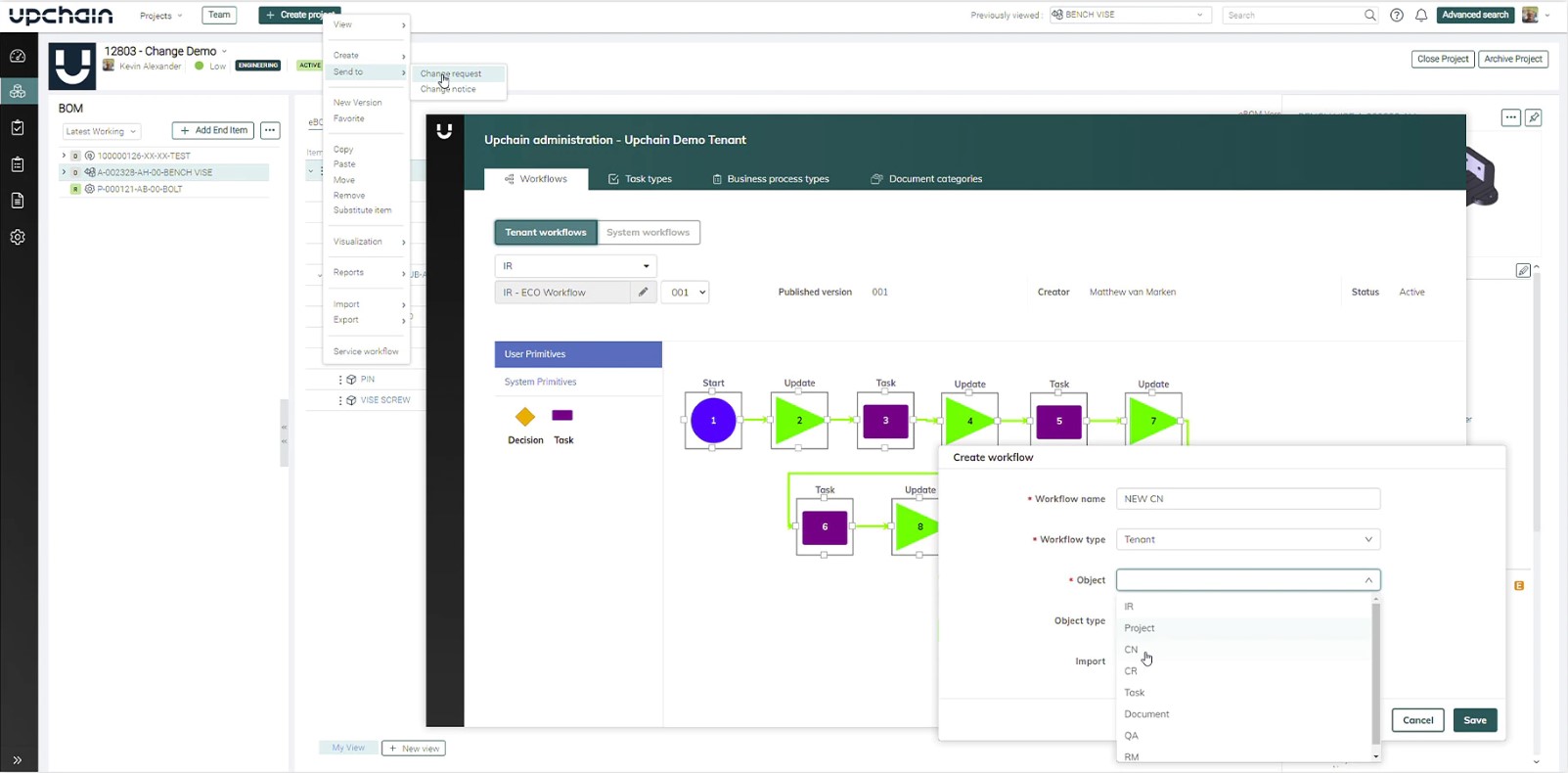Open the help question mark icon

(x=1396, y=15)
